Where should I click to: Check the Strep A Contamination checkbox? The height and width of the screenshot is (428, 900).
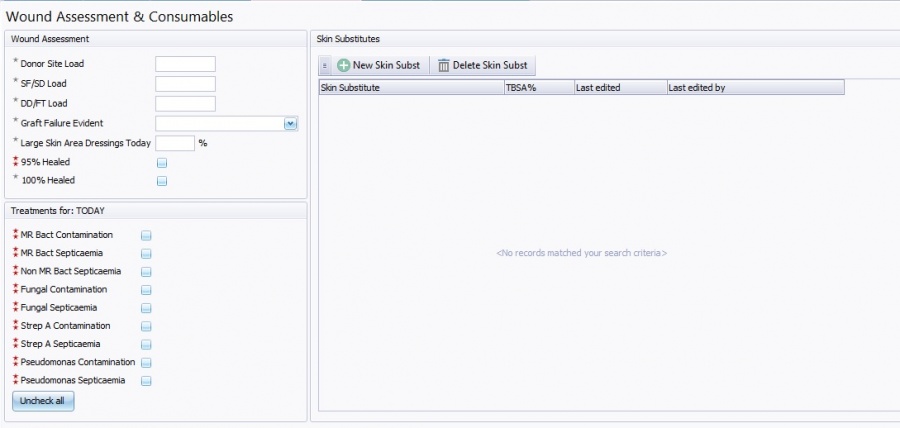146,326
